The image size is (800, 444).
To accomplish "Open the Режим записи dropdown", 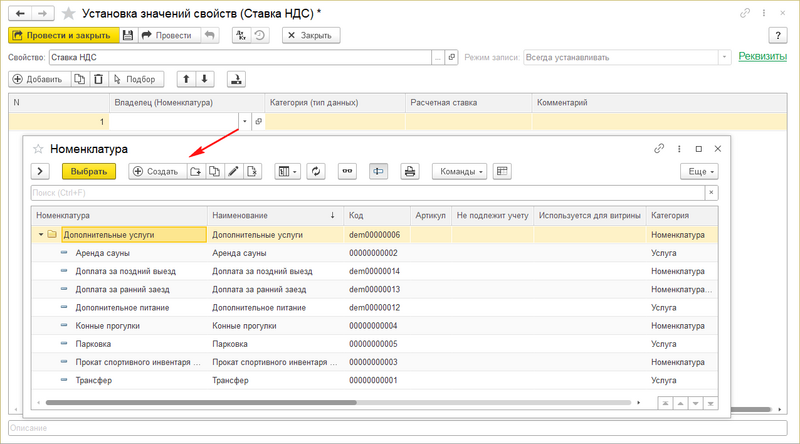I will (x=725, y=57).
